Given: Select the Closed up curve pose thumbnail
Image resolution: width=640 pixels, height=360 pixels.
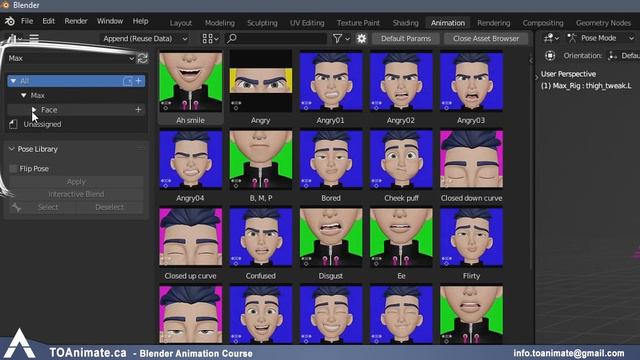Looking at the screenshot, I should coord(191,238).
